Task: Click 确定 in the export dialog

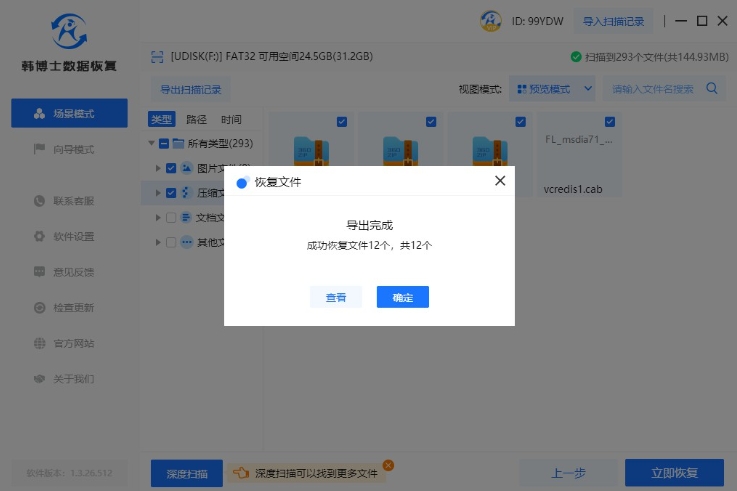Action: point(402,297)
